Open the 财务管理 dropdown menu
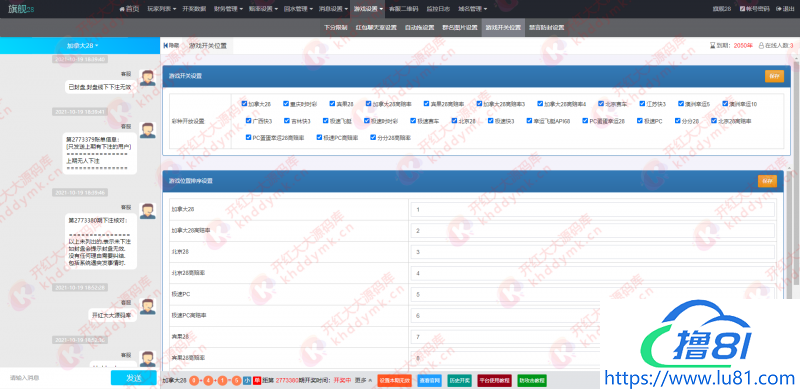This screenshot has width=800, height=389. [x=228, y=9]
